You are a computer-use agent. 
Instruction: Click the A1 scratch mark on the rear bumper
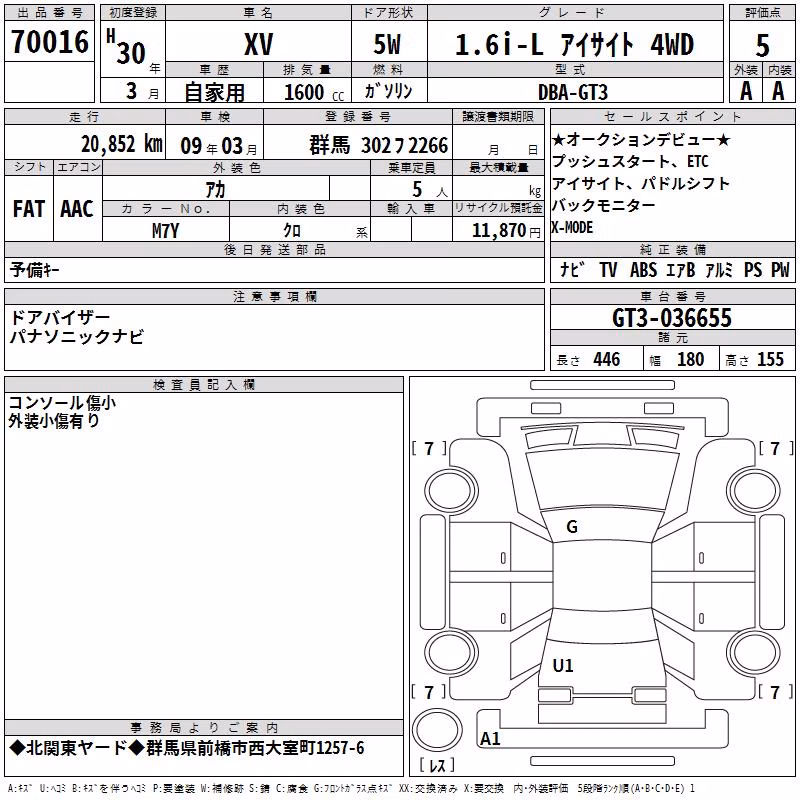point(490,738)
